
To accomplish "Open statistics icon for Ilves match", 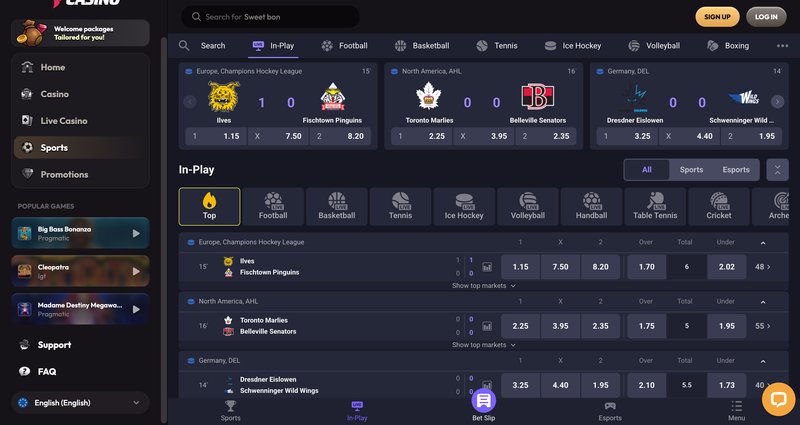I will point(487,267).
